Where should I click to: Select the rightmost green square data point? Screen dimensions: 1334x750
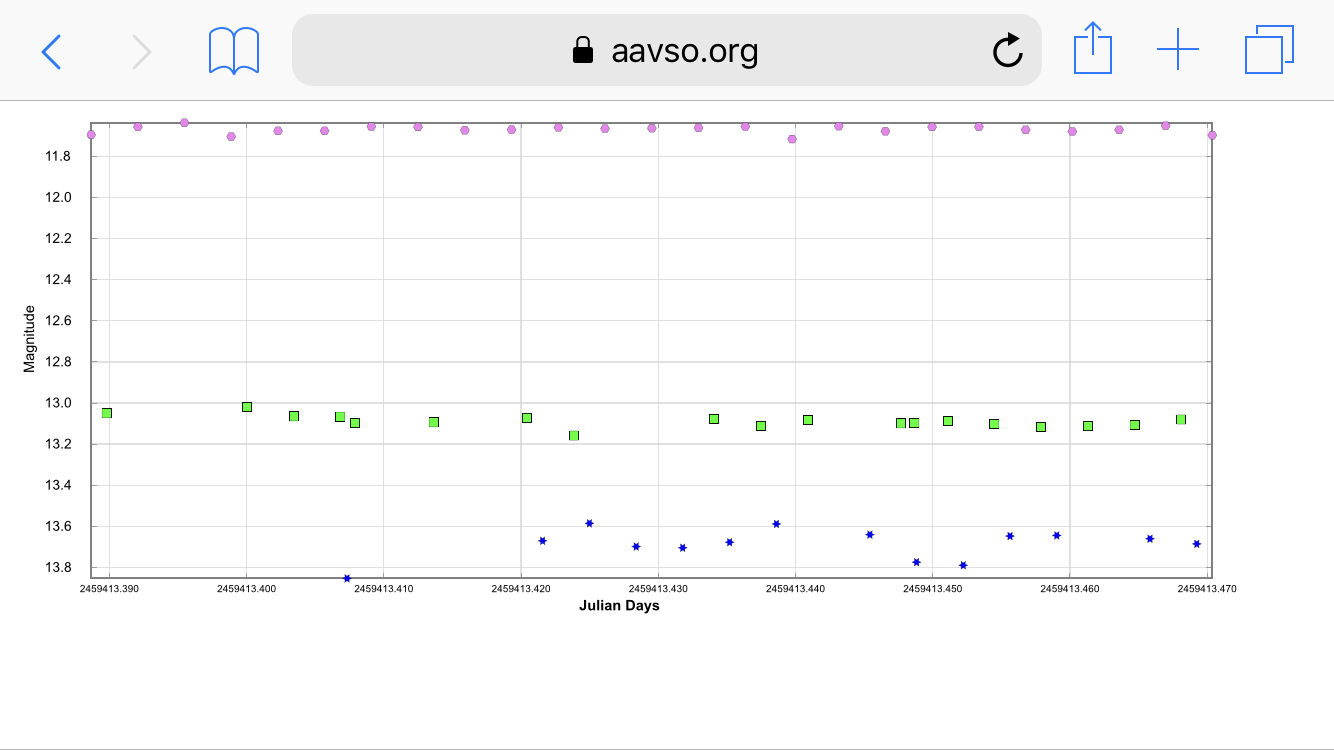click(1181, 420)
